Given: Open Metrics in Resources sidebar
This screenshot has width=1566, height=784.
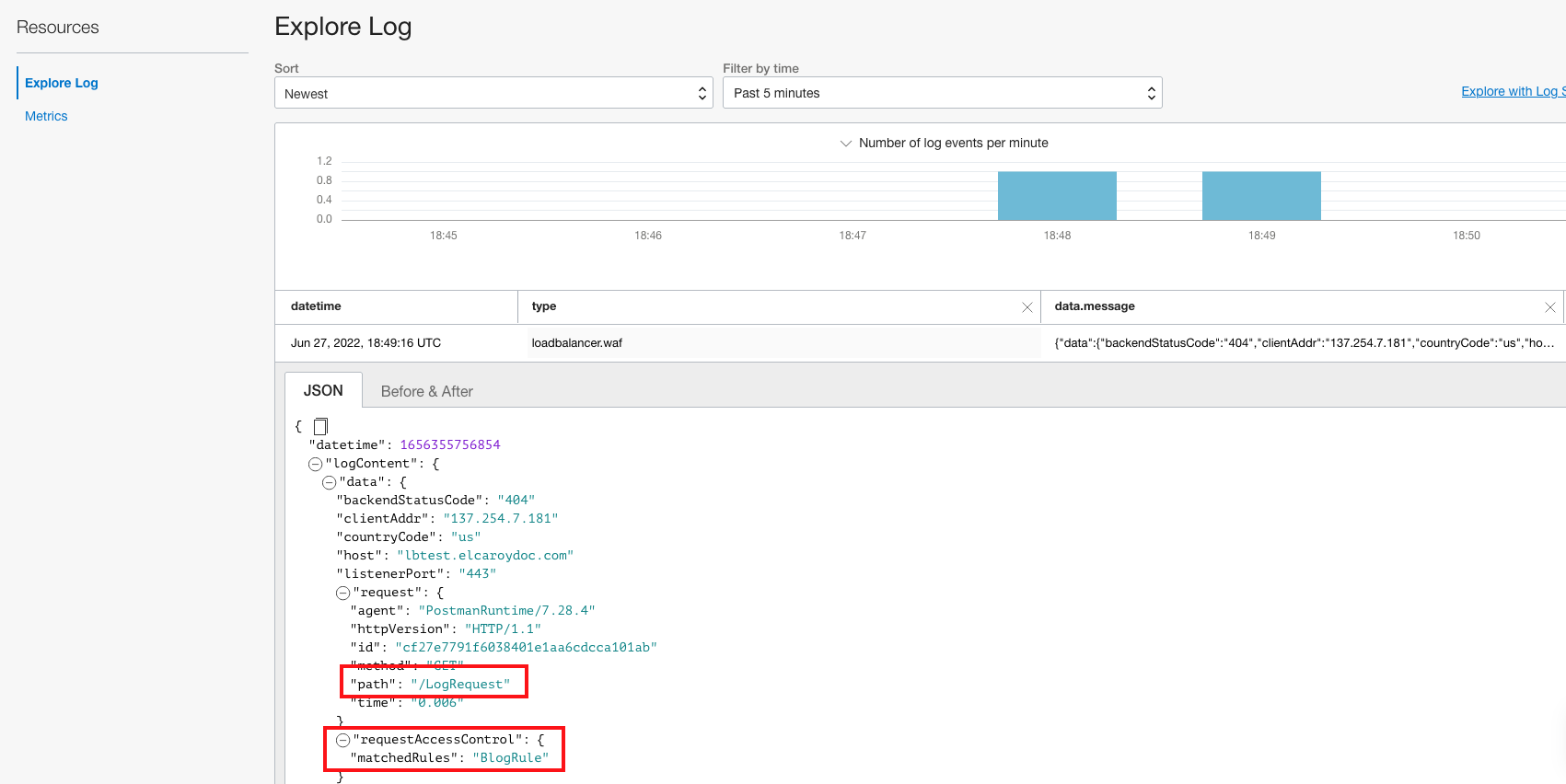Looking at the screenshot, I should [x=46, y=116].
